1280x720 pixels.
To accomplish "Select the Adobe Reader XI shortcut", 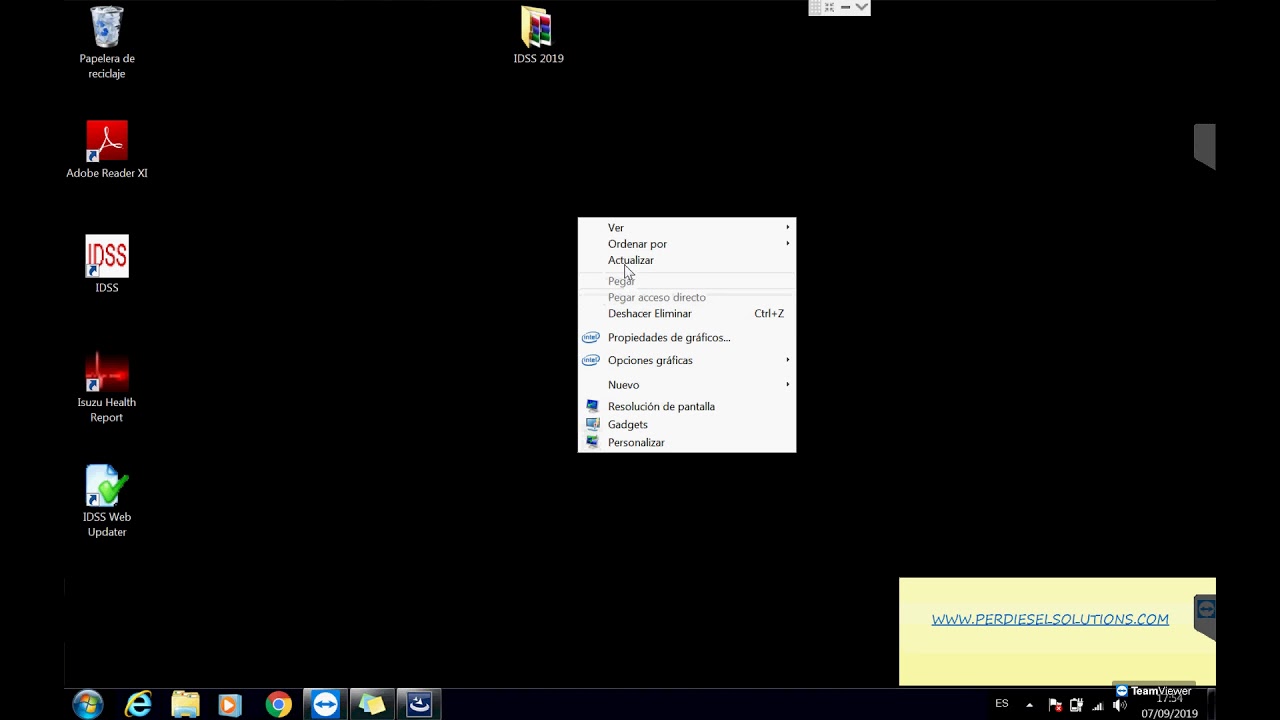I will (x=107, y=150).
